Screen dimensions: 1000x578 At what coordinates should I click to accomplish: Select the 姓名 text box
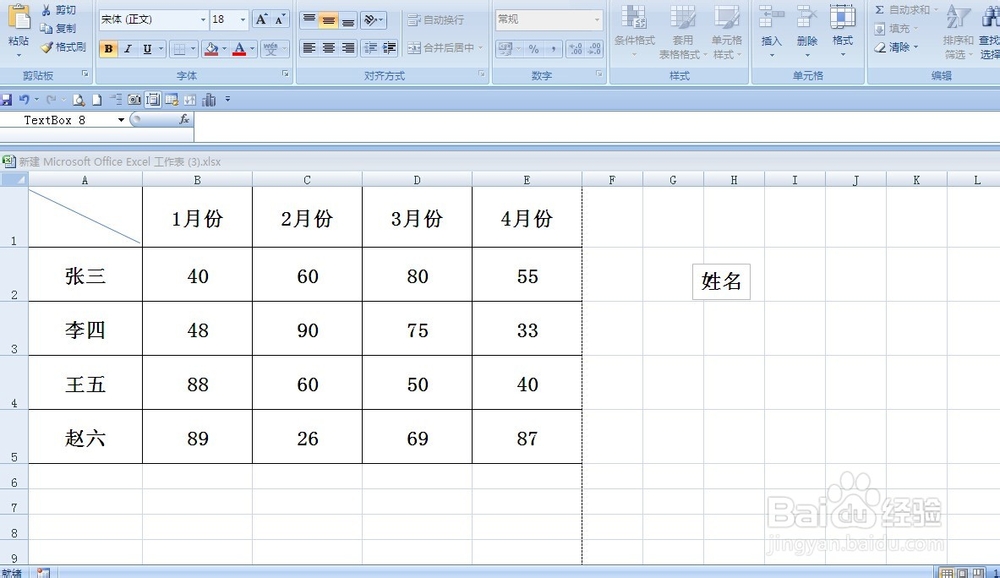coord(721,281)
